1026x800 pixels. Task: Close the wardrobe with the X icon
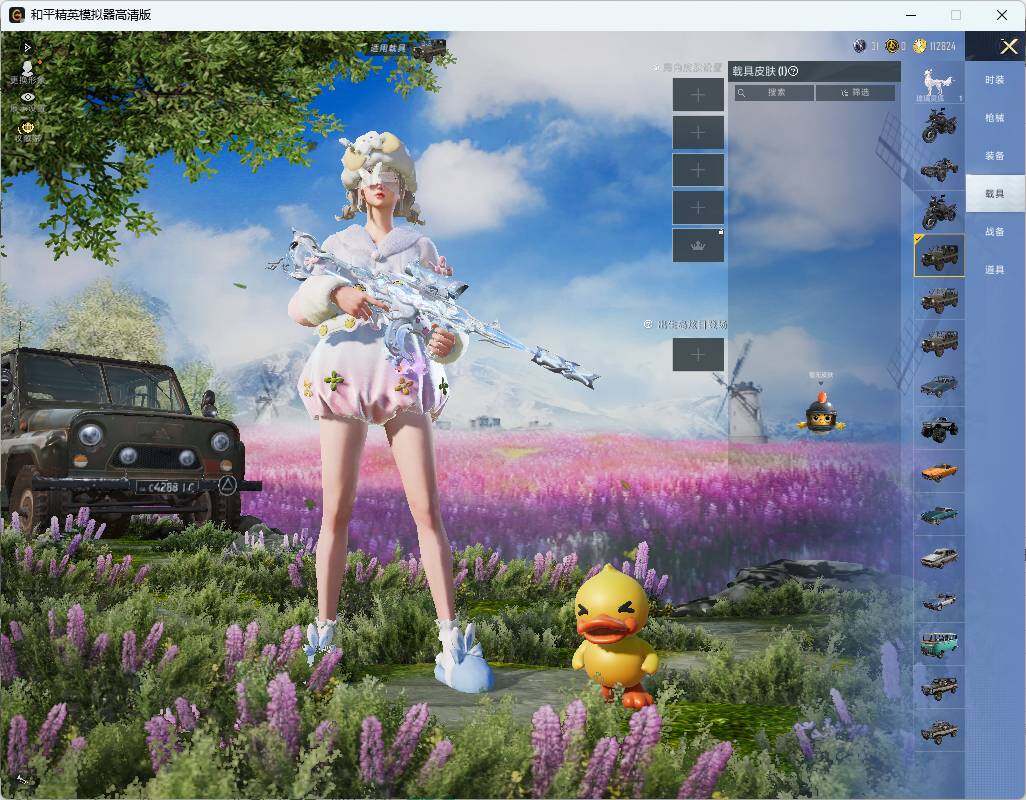[x=1008, y=46]
